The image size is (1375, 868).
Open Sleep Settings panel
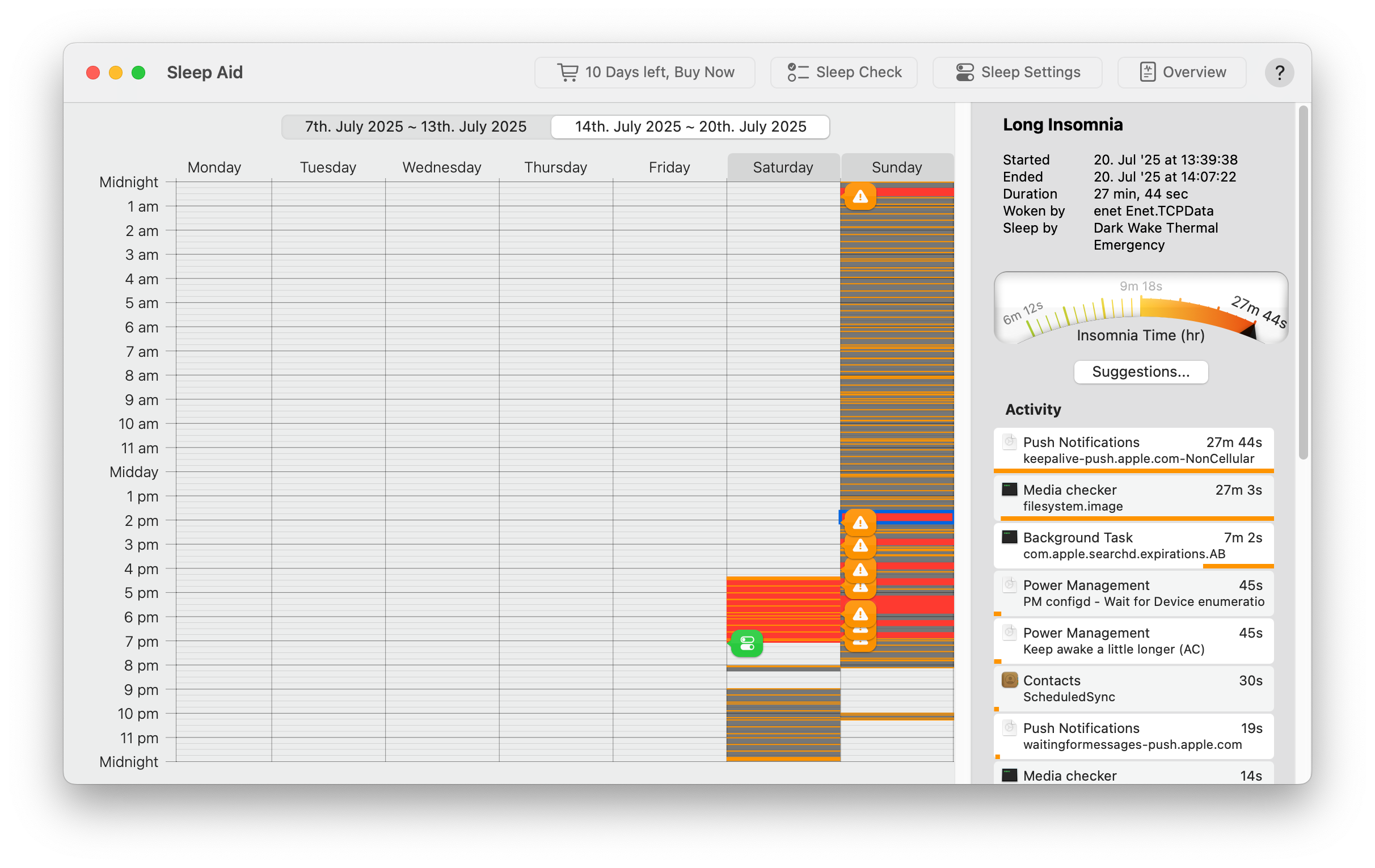(1017, 73)
